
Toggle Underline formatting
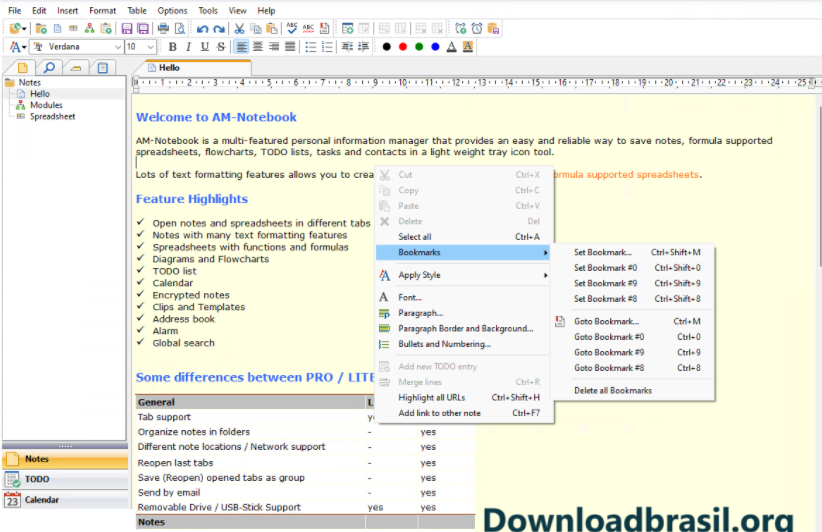(x=204, y=47)
